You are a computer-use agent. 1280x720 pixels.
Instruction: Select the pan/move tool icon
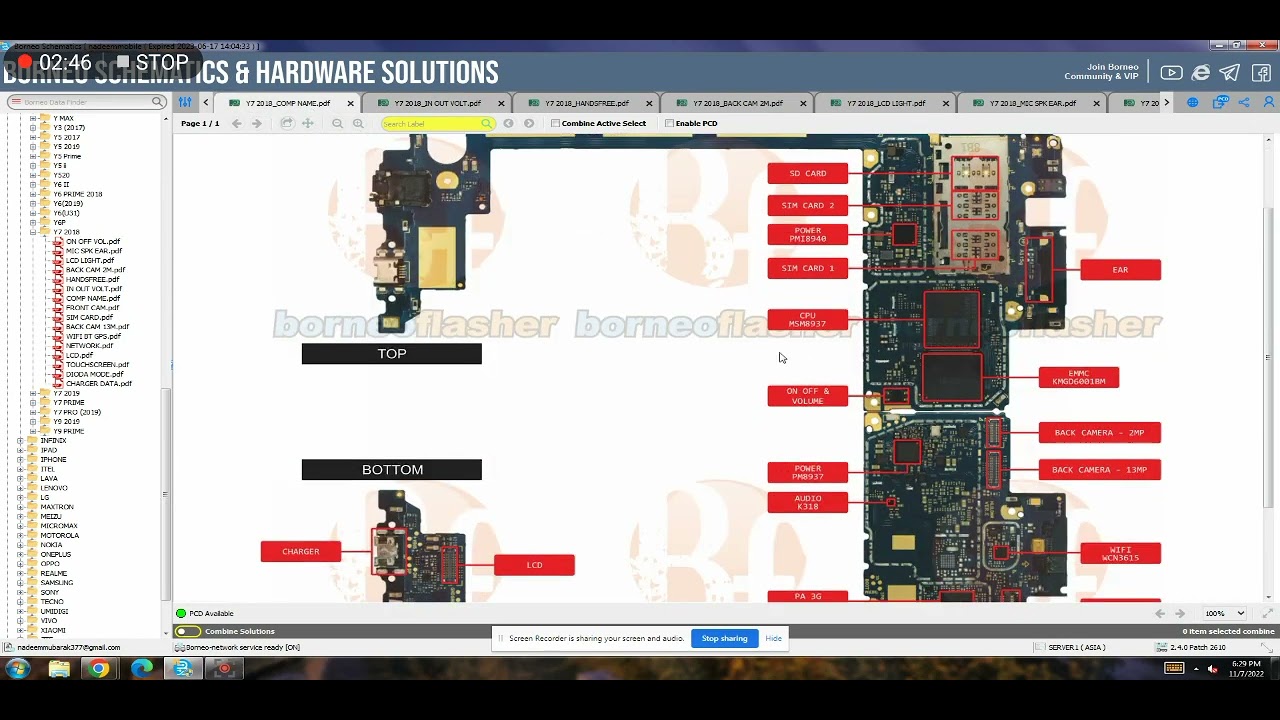(x=308, y=123)
